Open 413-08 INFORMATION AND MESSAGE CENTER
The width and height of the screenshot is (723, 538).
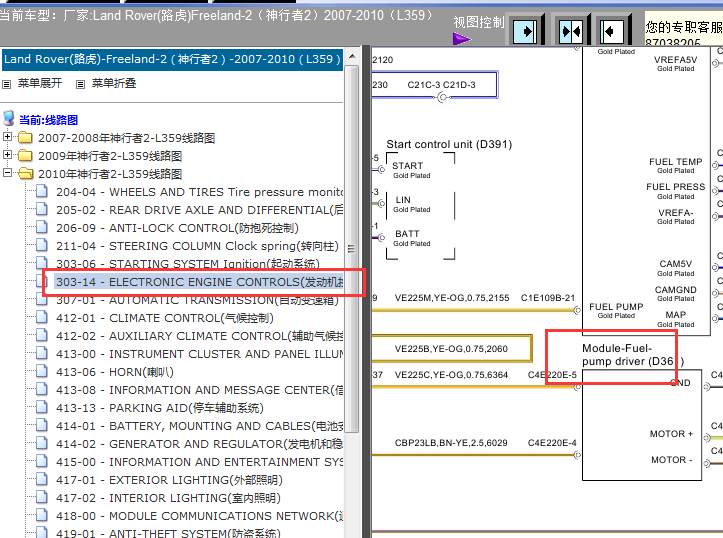200,390
